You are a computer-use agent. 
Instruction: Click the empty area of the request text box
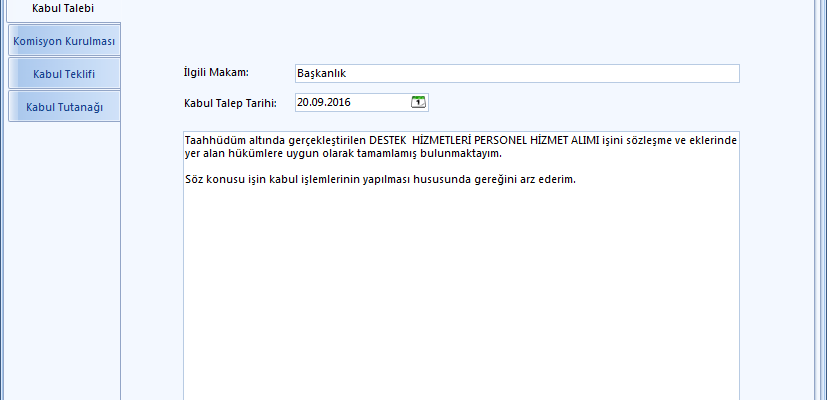click(460, 300)
